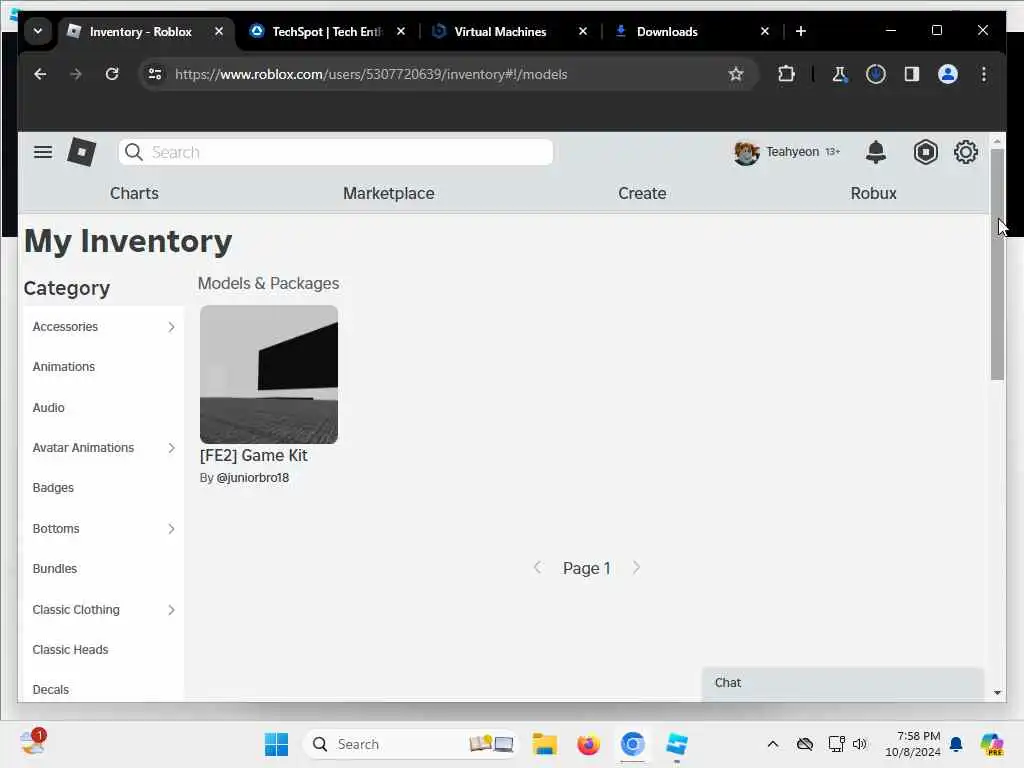Open the [FE2] Game Kit title link
The image size is (1024, 768).
[x=253, y=456]
